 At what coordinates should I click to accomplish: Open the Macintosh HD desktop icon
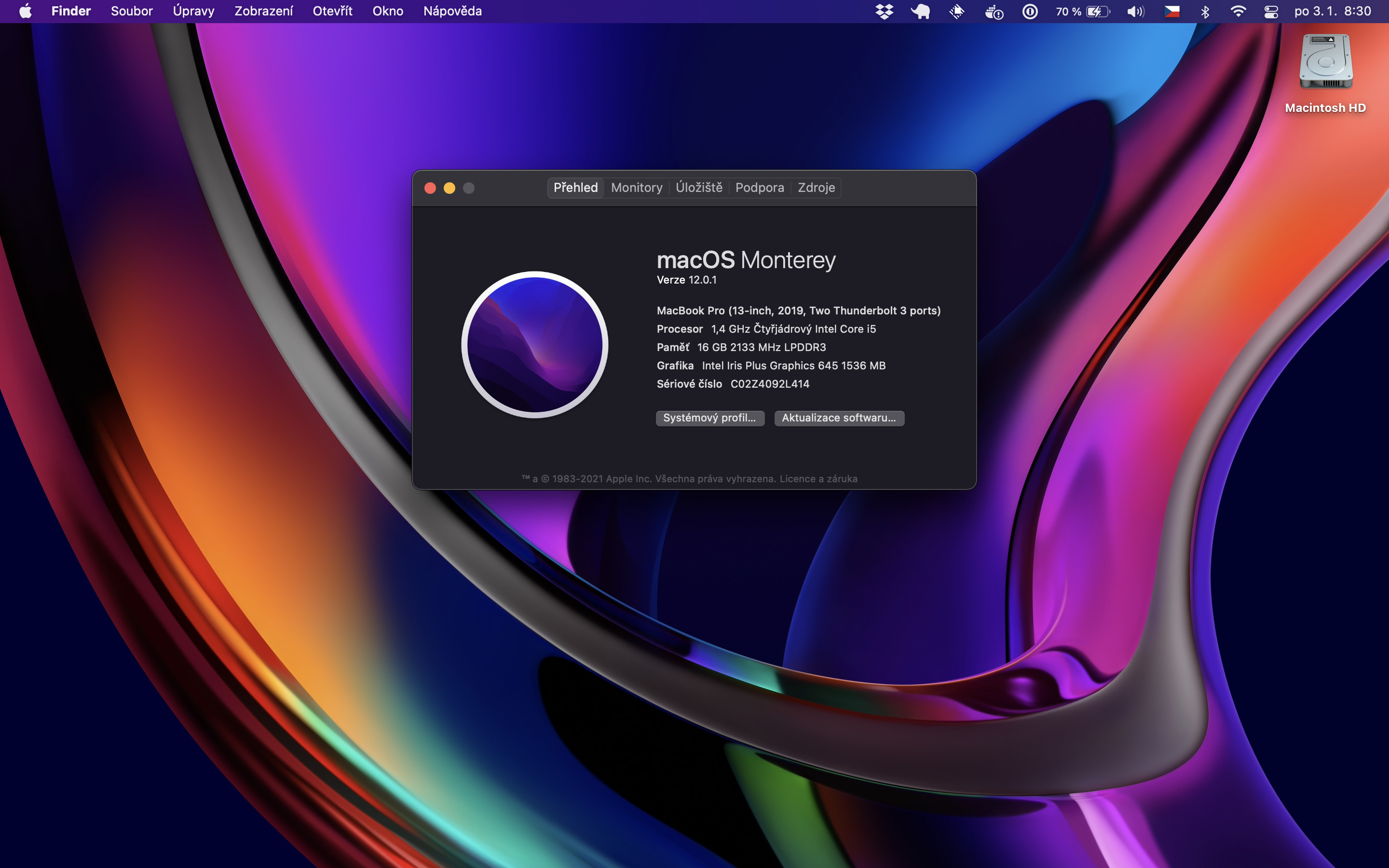(1325, 63)
